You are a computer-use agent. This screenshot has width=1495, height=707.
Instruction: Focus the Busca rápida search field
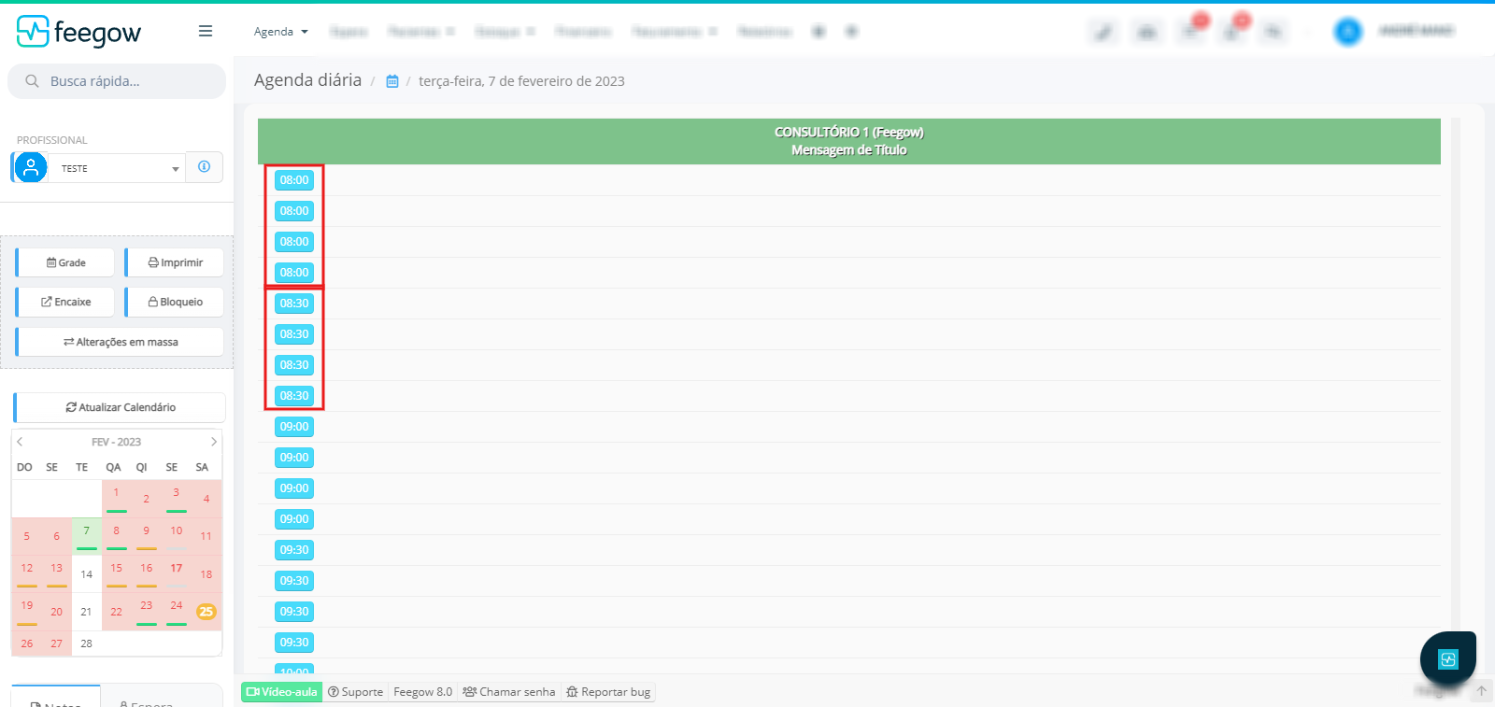117,81
